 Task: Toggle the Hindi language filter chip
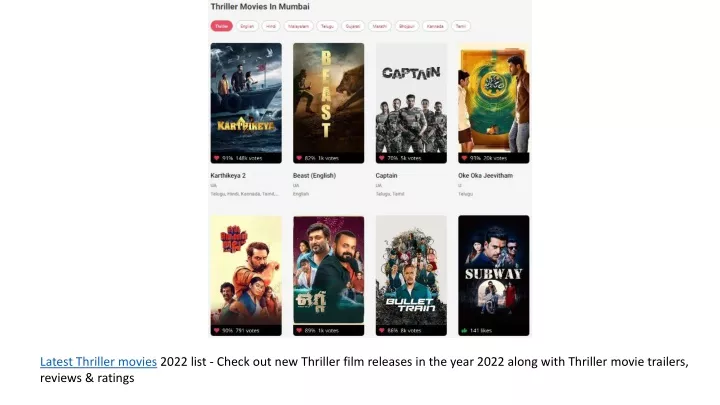pyautogui.click(x=271, y=26)
